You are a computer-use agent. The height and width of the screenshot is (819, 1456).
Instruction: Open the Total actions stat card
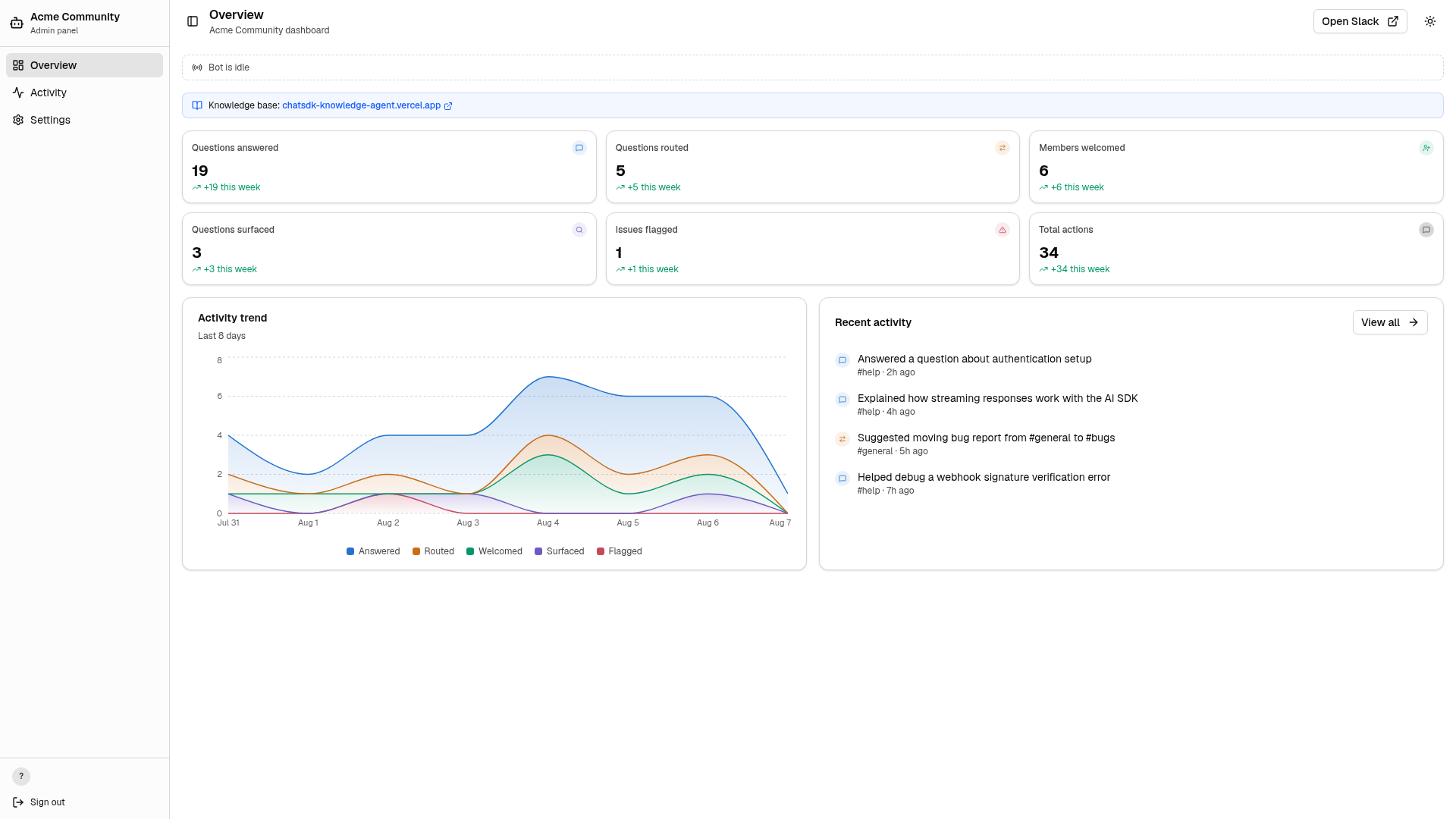pyautogui.click(x=1236, y=249)
